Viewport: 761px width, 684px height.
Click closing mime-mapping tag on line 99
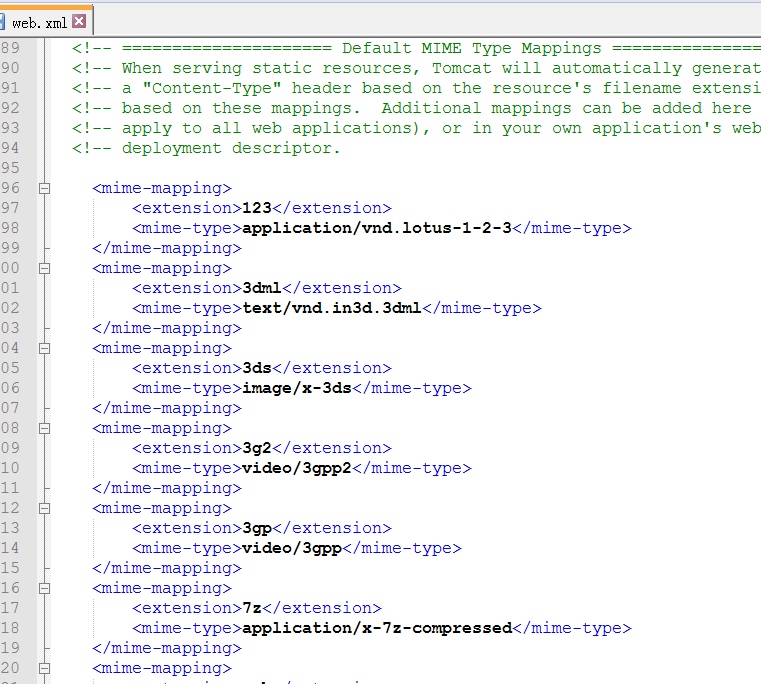pos(167,248)
